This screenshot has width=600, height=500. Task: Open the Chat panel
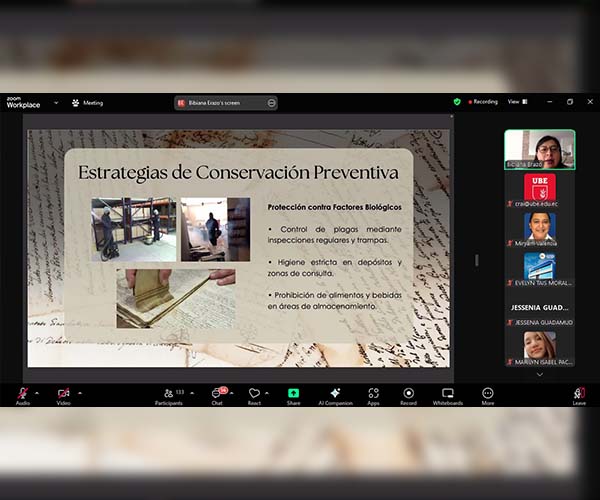[x=217, y=396]
